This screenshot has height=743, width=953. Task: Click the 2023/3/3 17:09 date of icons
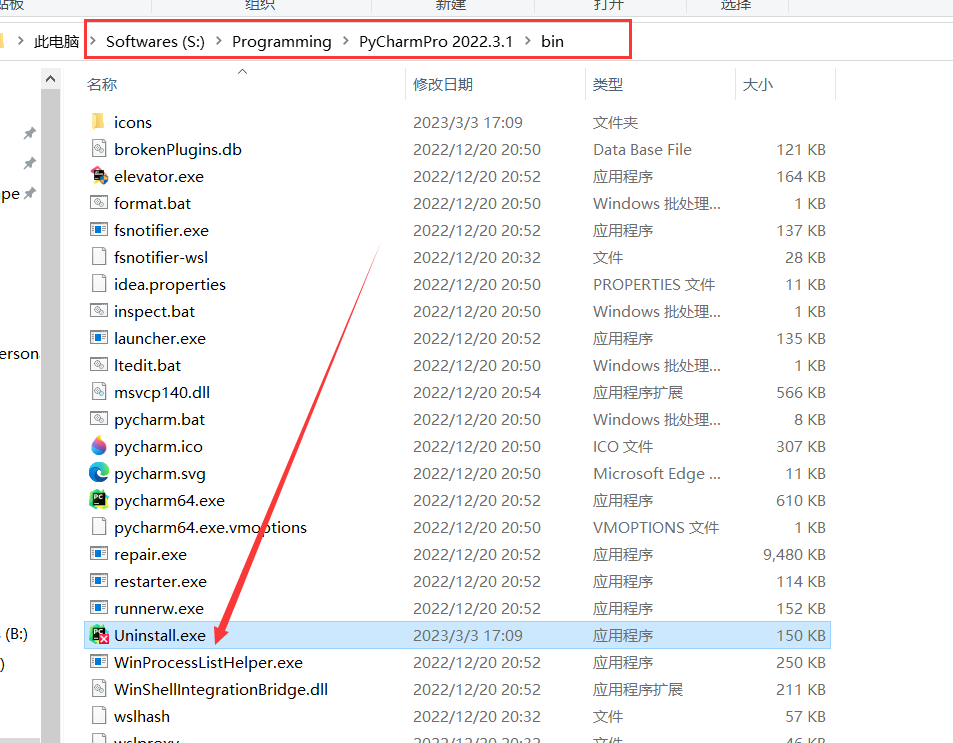pos(468,122)
